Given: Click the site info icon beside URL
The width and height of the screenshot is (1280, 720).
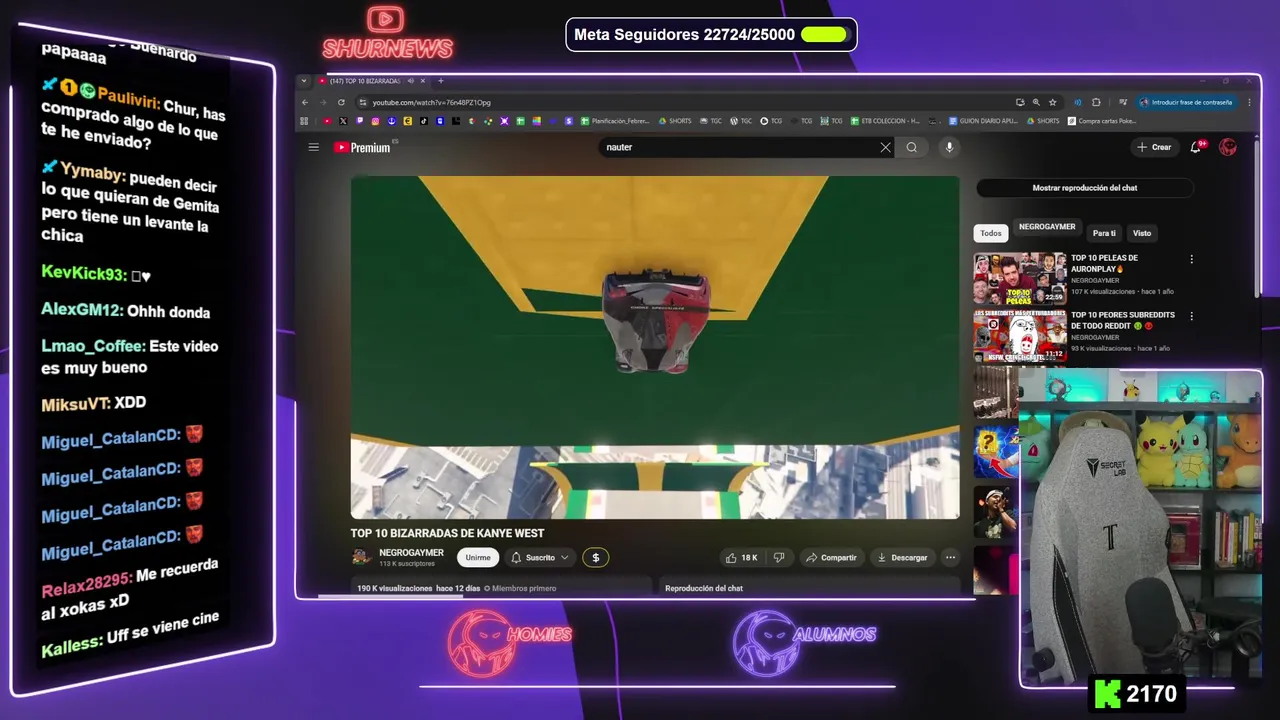Looking at the screenshot, I should (x=363, y=102).
